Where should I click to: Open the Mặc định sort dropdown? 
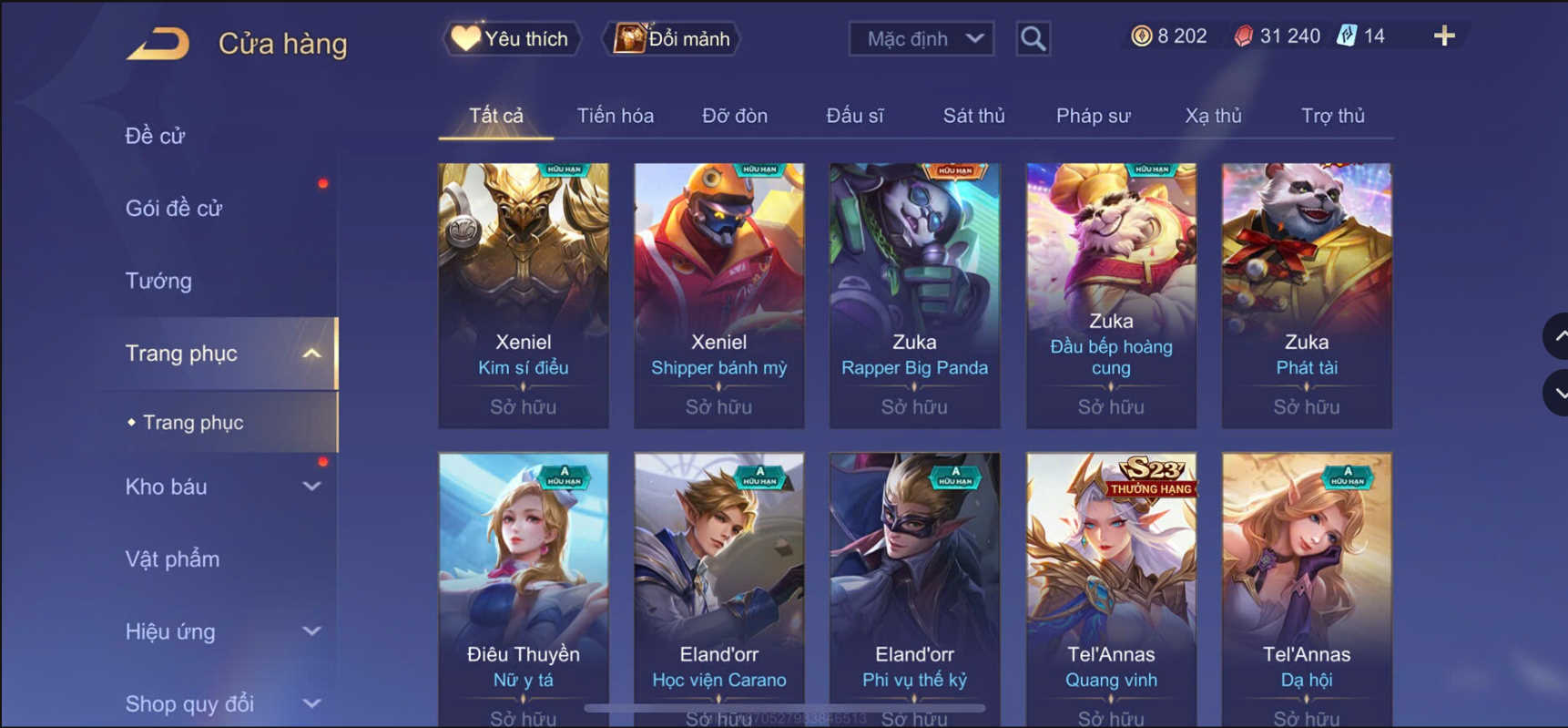click(x=921, y=39)
